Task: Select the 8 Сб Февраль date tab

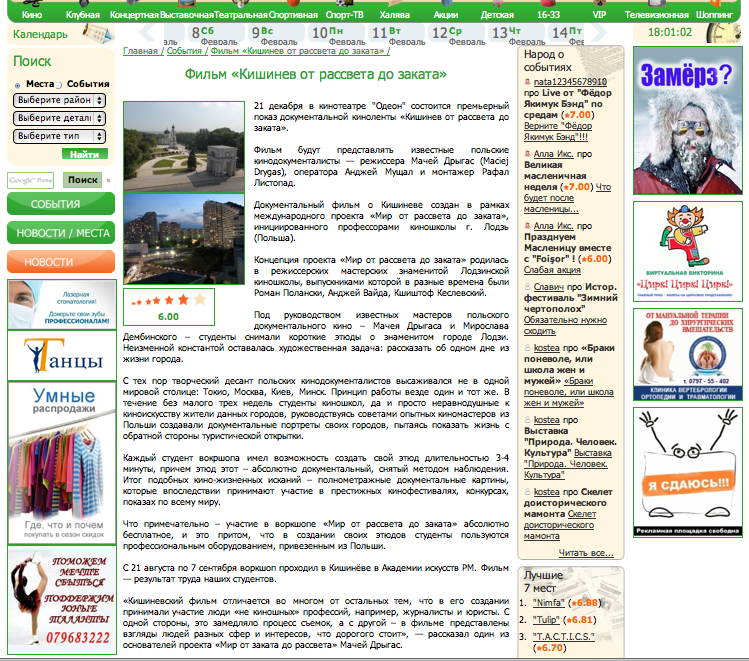Action: pos(214,35)
